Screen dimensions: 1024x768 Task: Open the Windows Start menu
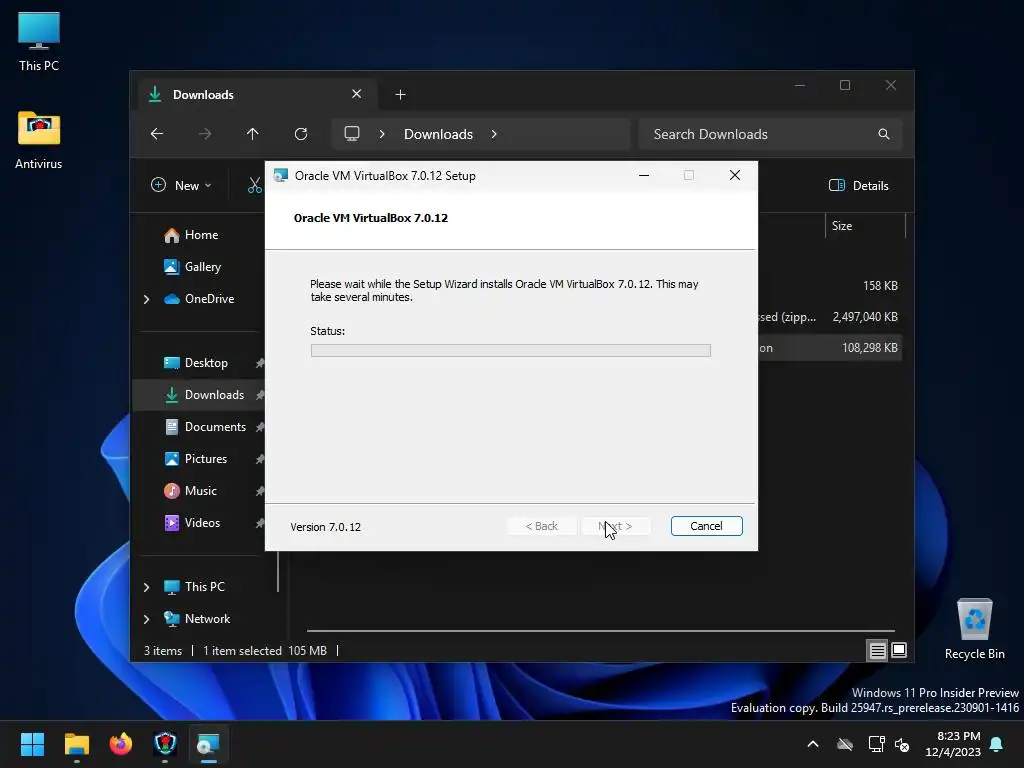pos(32,744)
